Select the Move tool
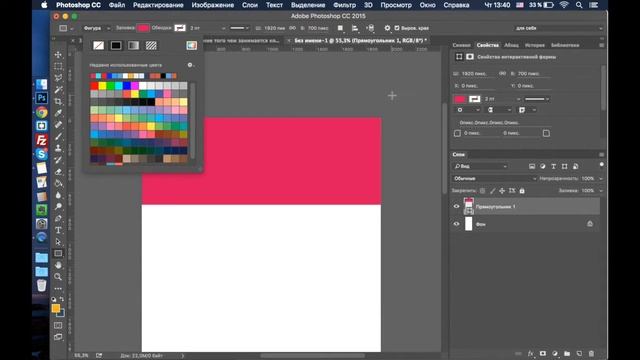Viewport: 640px width, 360px height. 58,55
